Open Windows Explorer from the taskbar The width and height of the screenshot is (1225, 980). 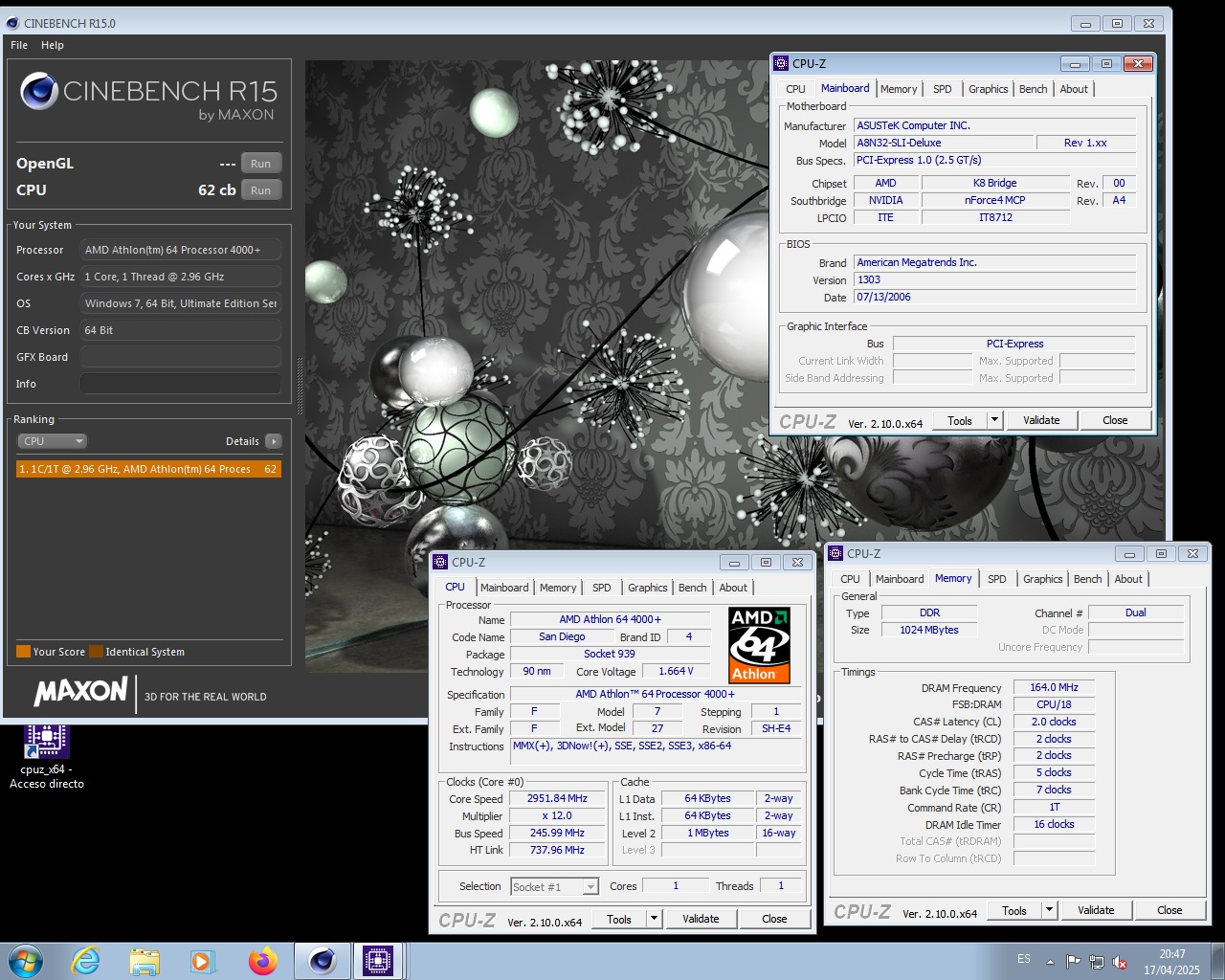(x=145, y=961)
